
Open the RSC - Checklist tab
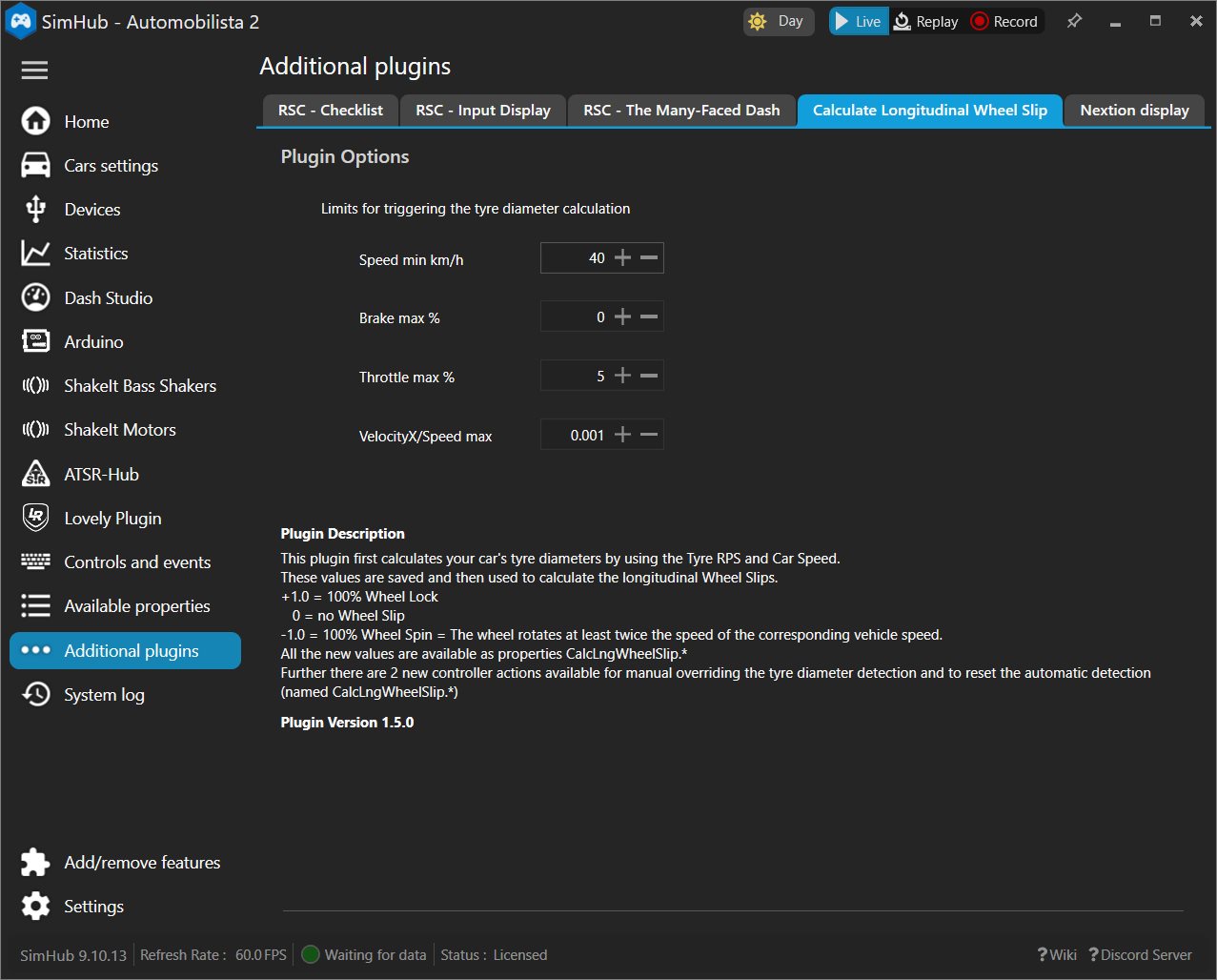330,111
